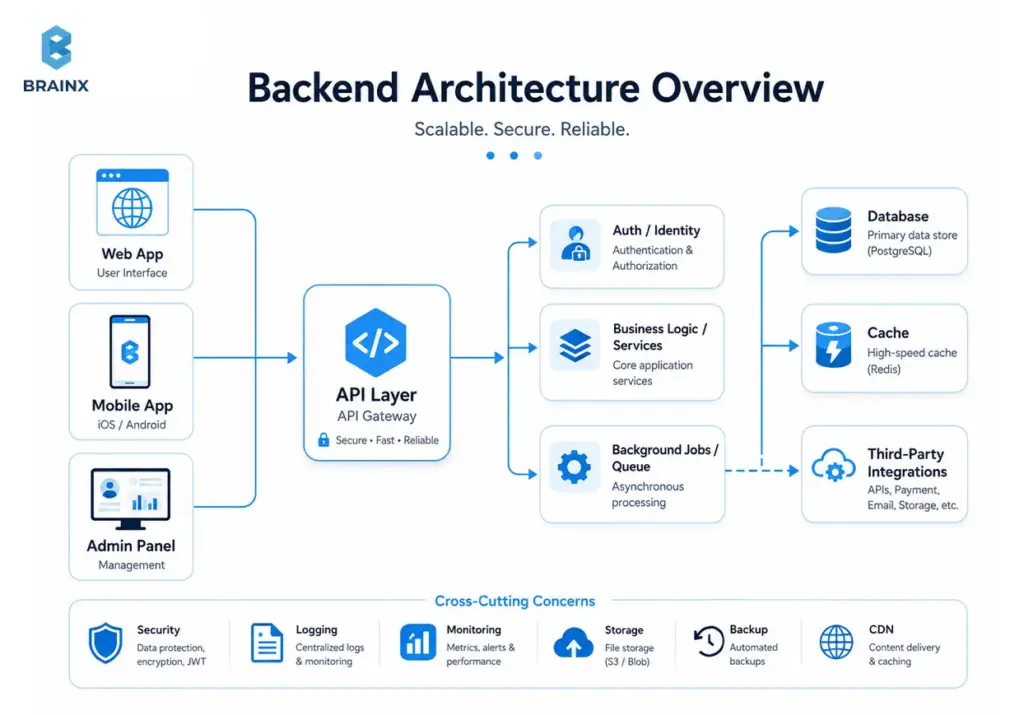Click the 'Web App' label

[x=132, y=254]
